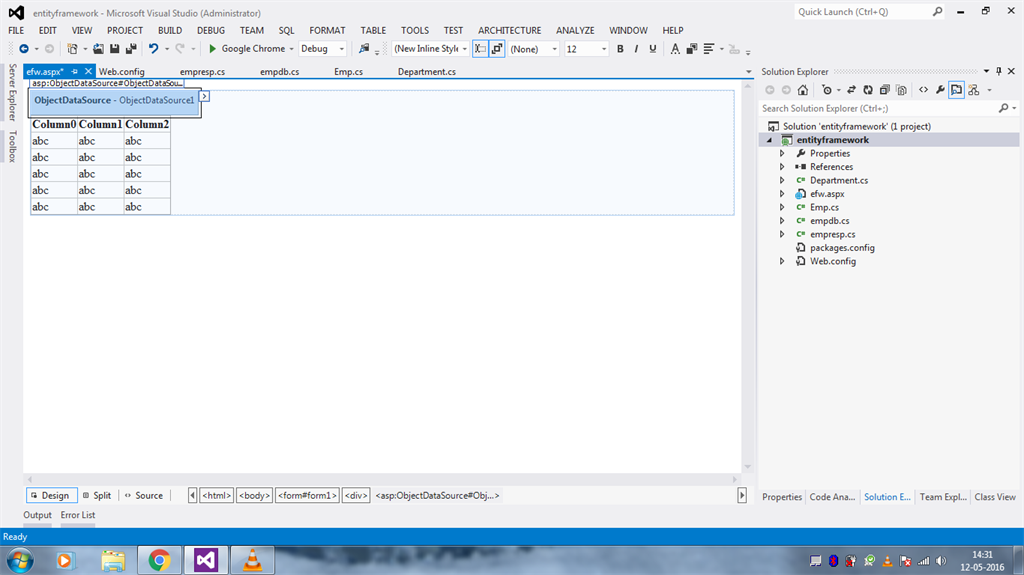Switch to the Department.cs tab
This screenshot has height=575, width=1024.
(x=426, y=72)
